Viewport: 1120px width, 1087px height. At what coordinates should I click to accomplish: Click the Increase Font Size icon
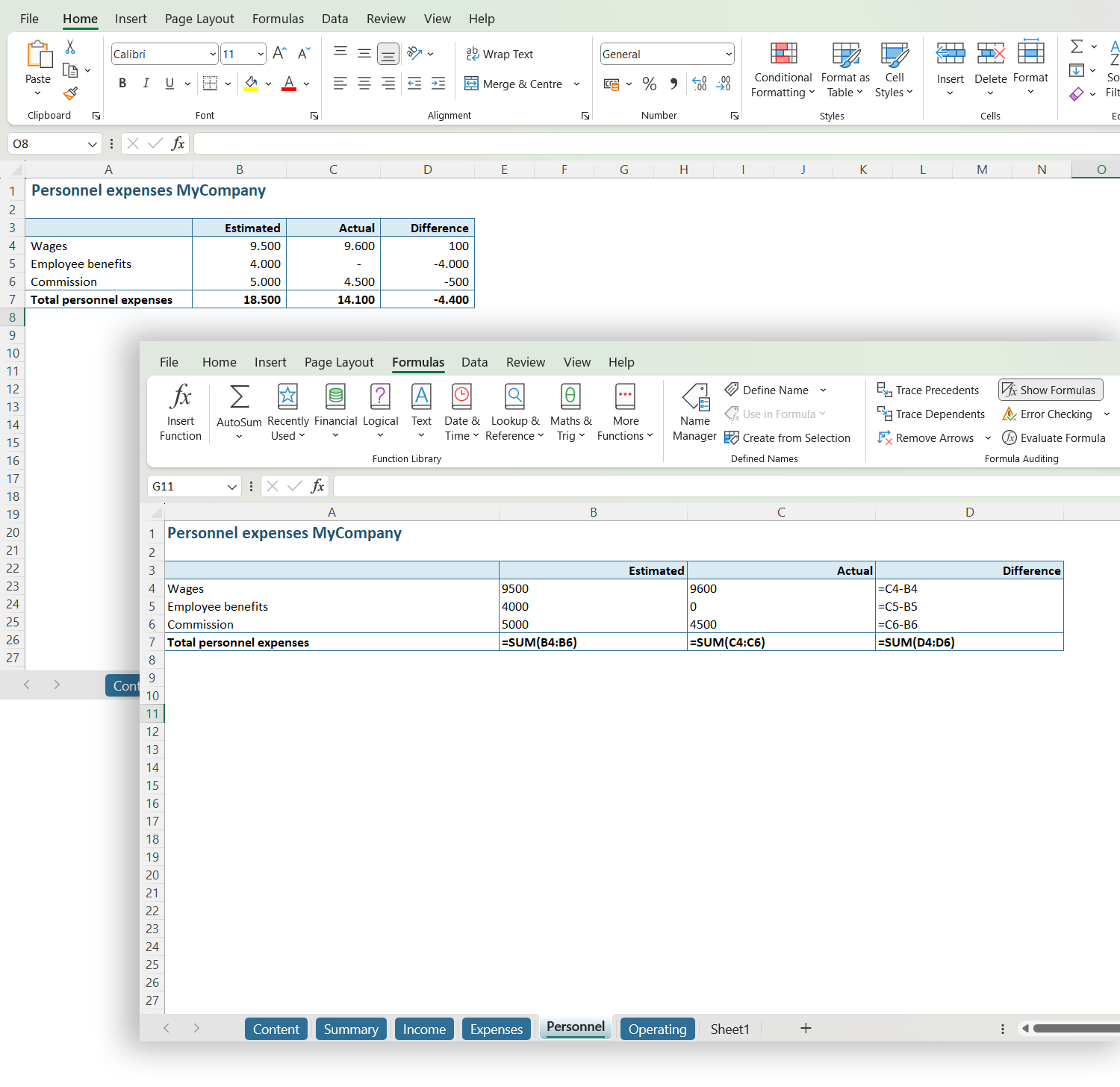279,53
